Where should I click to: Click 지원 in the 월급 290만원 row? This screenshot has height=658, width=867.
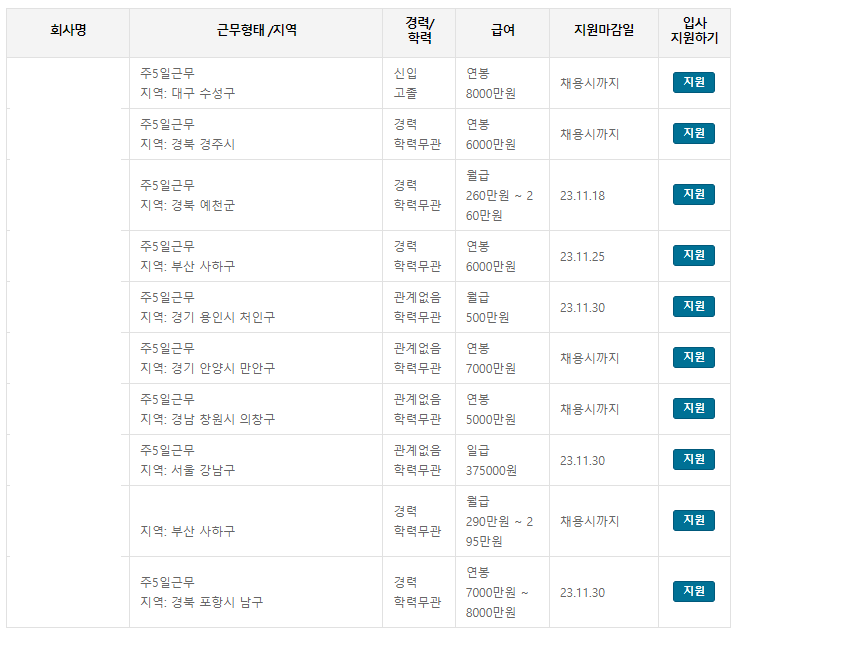pos(693,520)
